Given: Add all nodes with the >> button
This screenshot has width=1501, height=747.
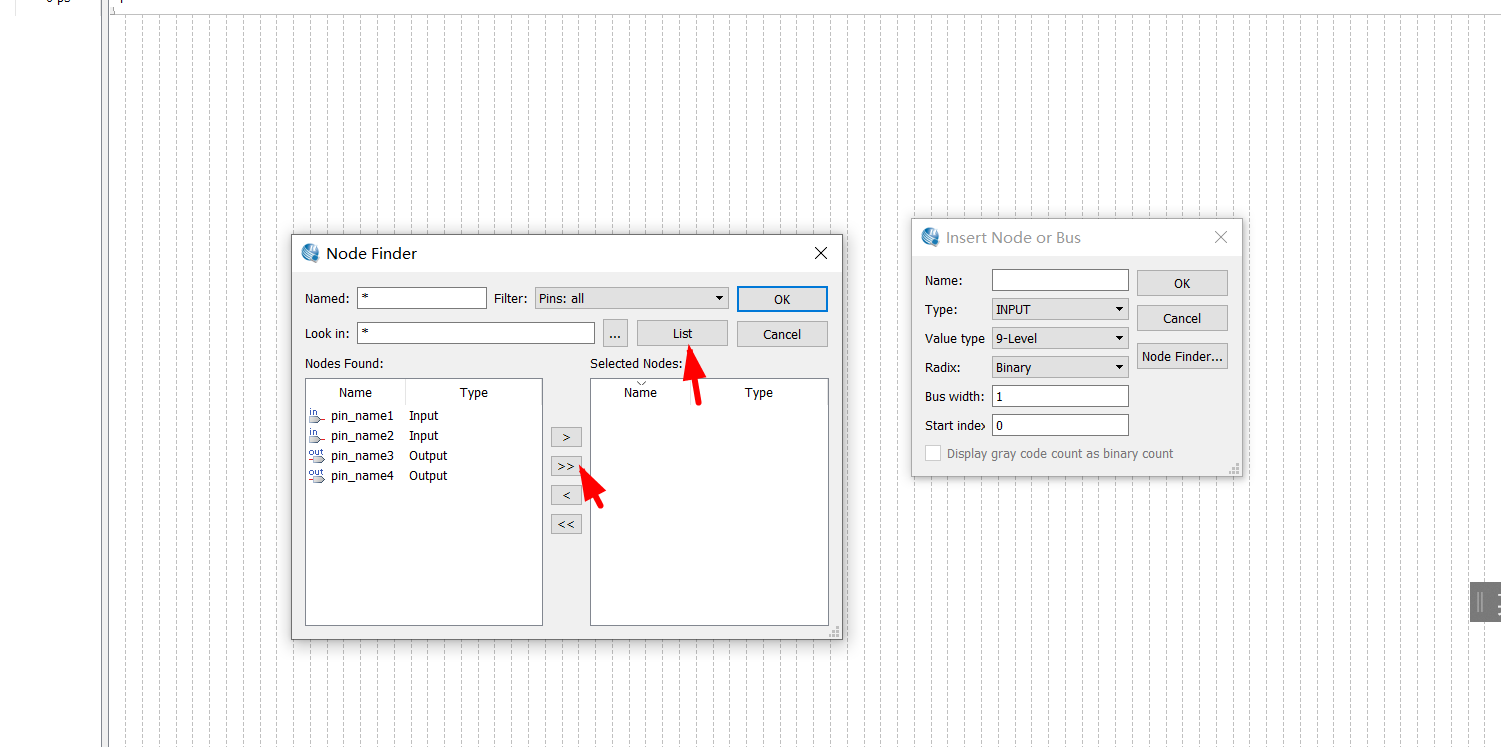Looking at the screenshot, I should tap(566, 466).
